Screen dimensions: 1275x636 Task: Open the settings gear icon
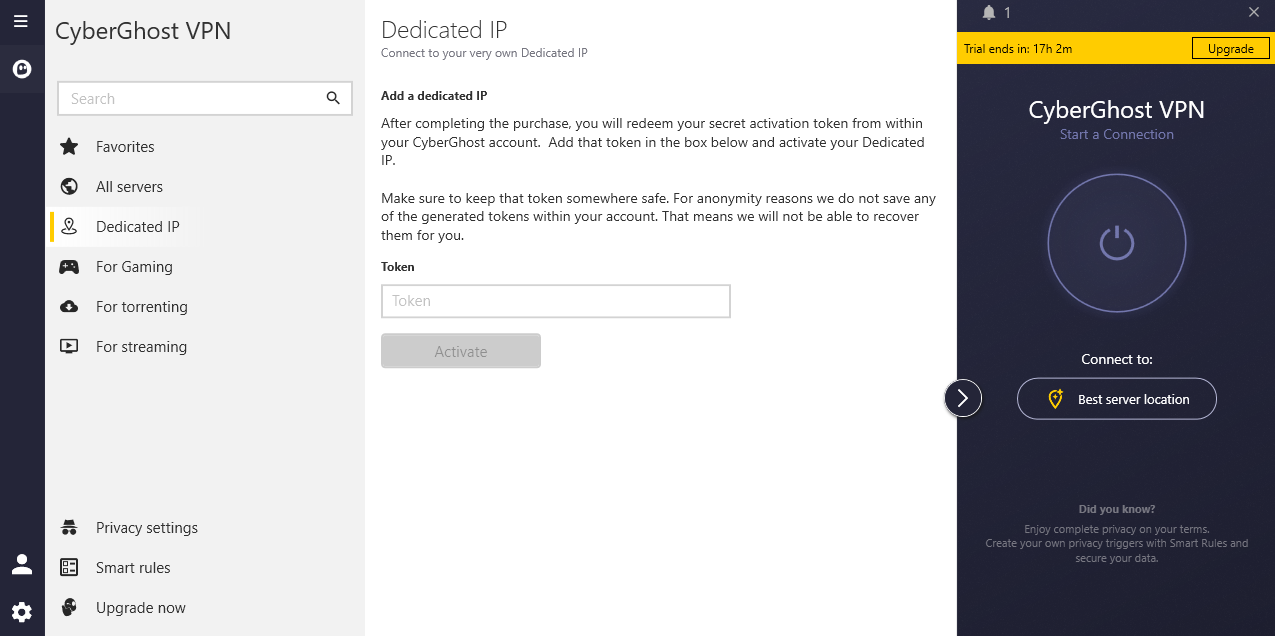coord(21,611)
